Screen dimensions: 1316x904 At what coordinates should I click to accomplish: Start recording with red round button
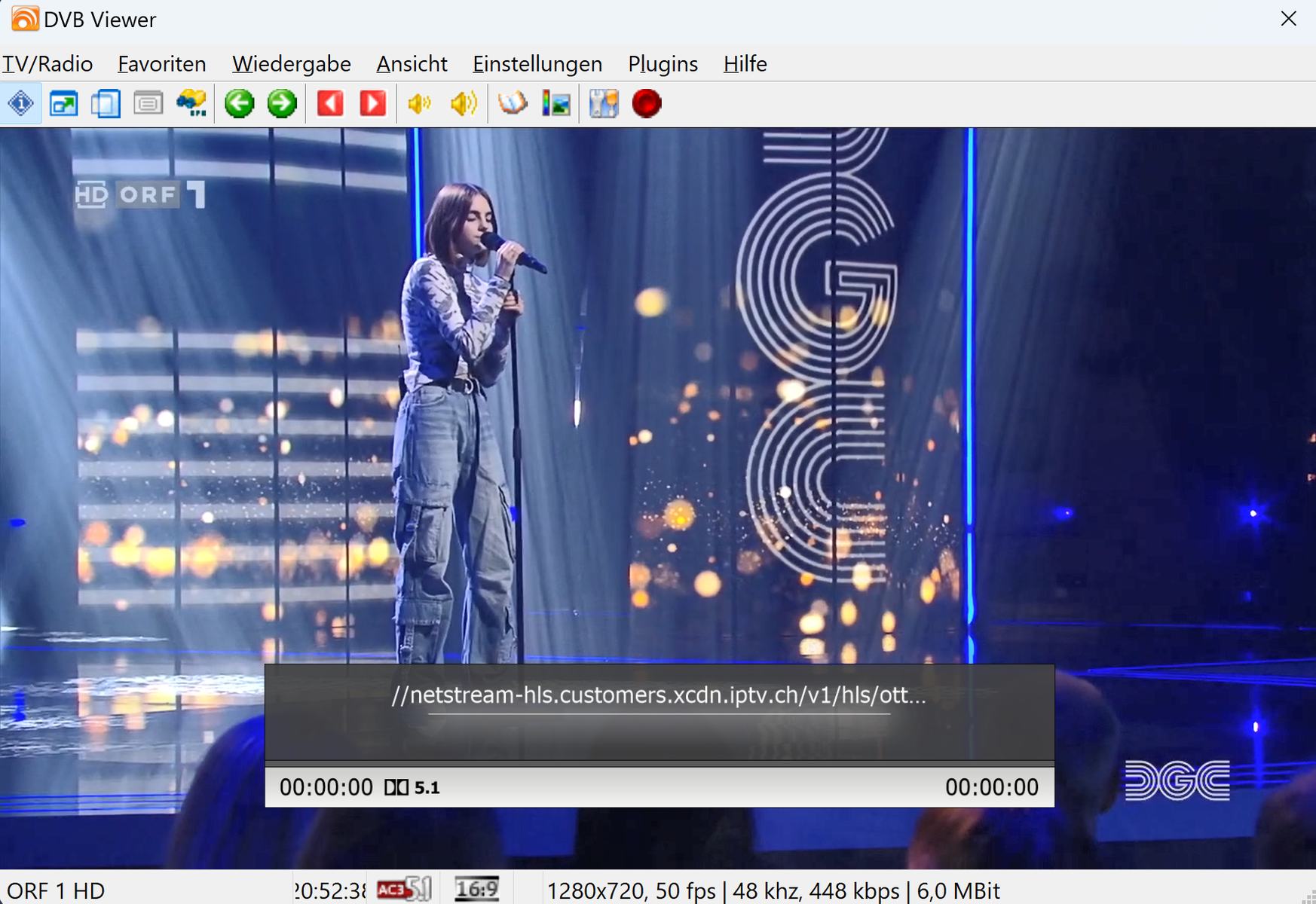647,103
